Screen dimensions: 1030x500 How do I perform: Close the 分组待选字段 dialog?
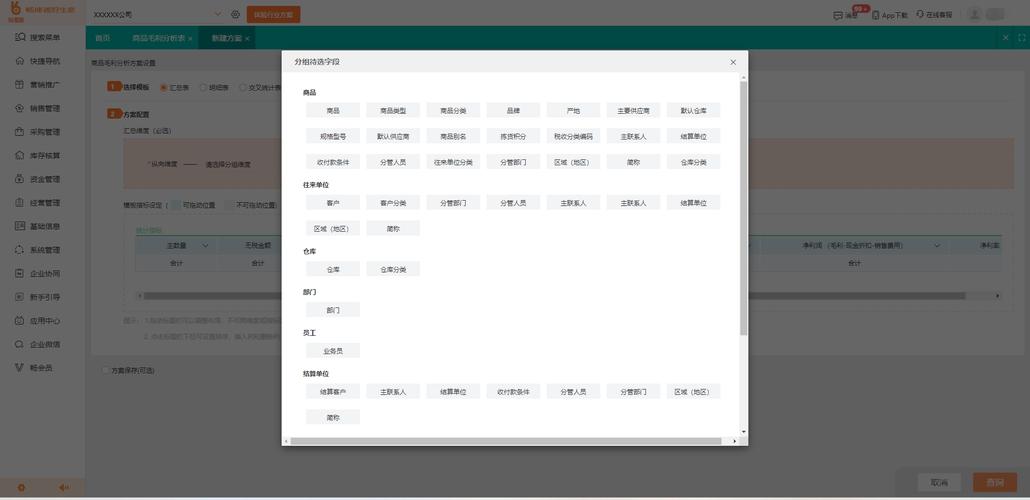click(x=733, y=62)
